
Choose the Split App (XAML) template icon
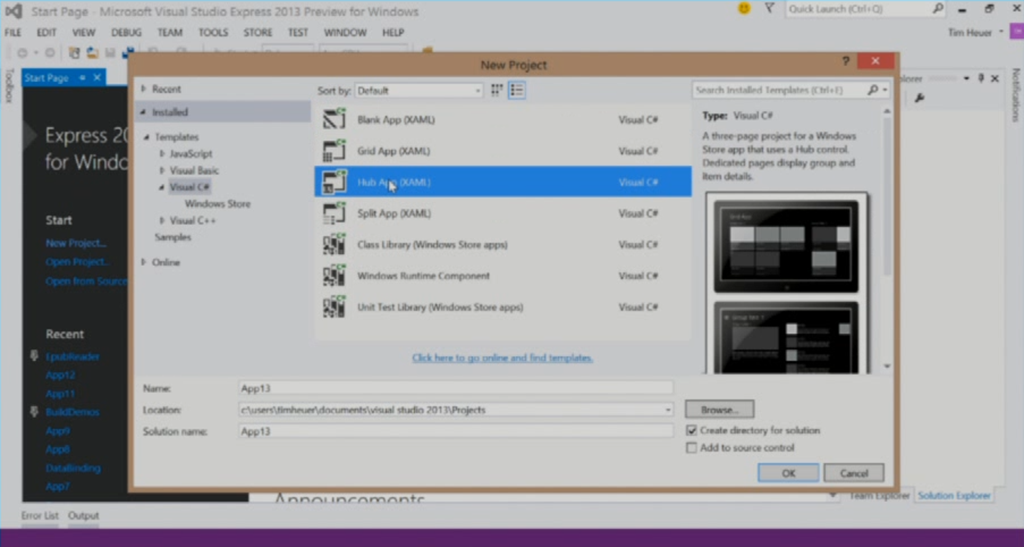click(334, 213)
